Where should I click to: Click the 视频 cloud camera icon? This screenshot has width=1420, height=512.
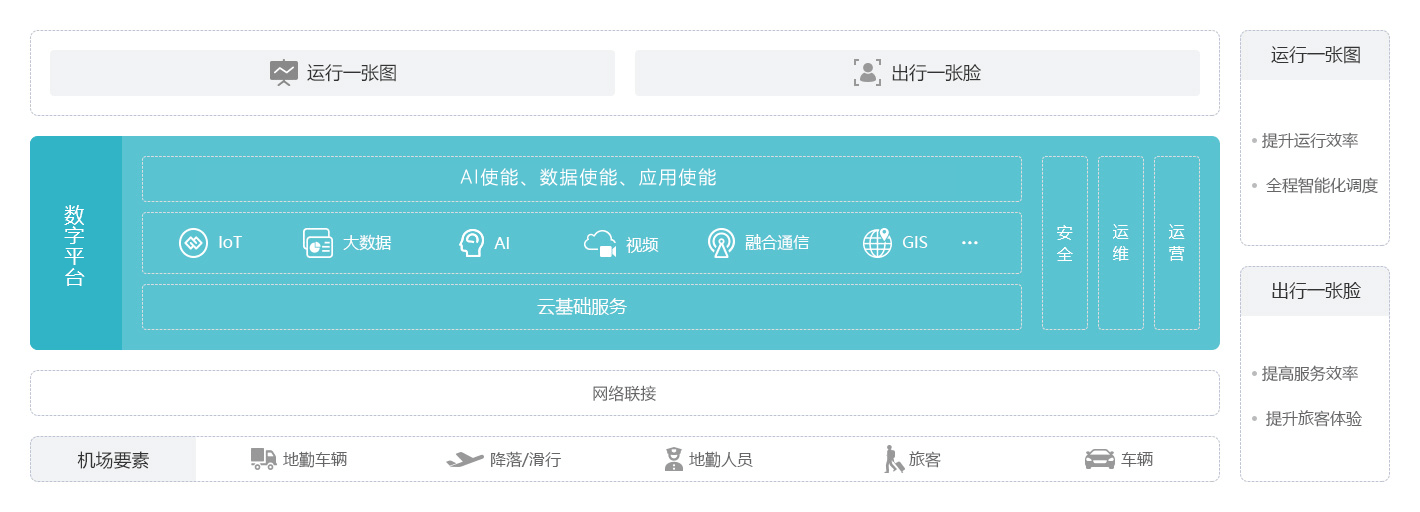pos(600,243)
